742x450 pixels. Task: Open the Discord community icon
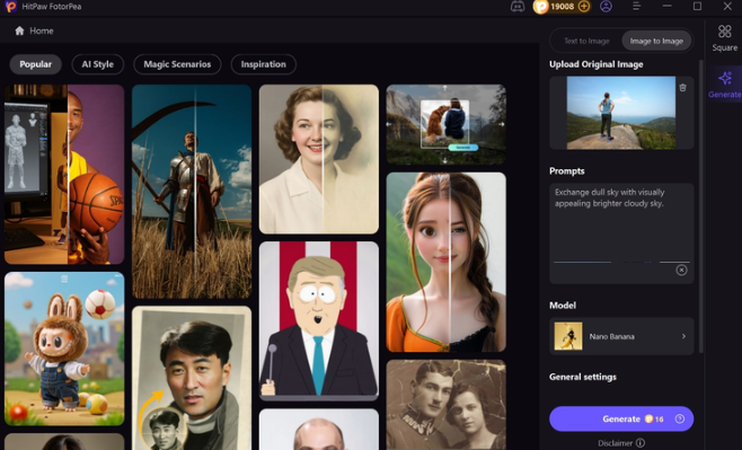pos(517,7)
